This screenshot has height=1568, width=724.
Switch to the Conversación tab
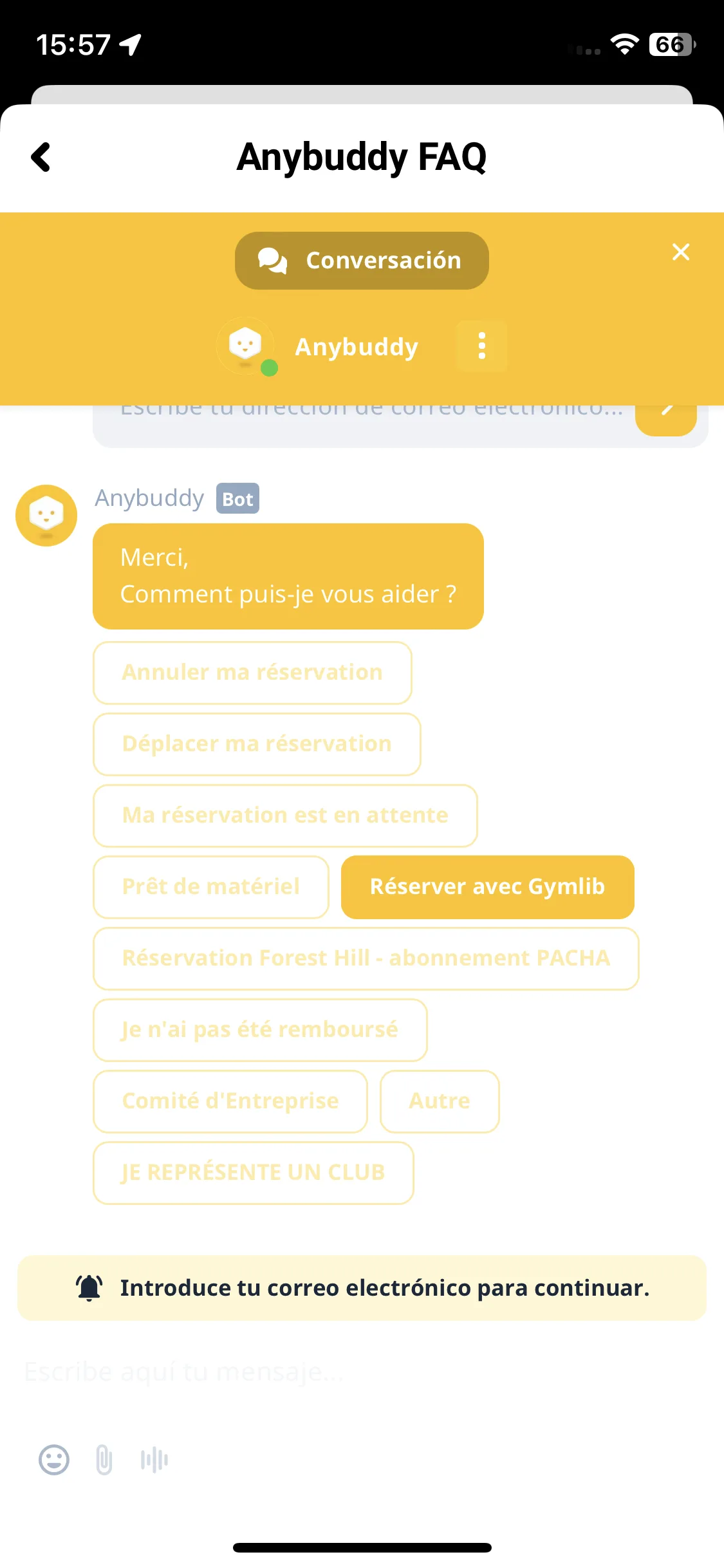pos(362,261)
